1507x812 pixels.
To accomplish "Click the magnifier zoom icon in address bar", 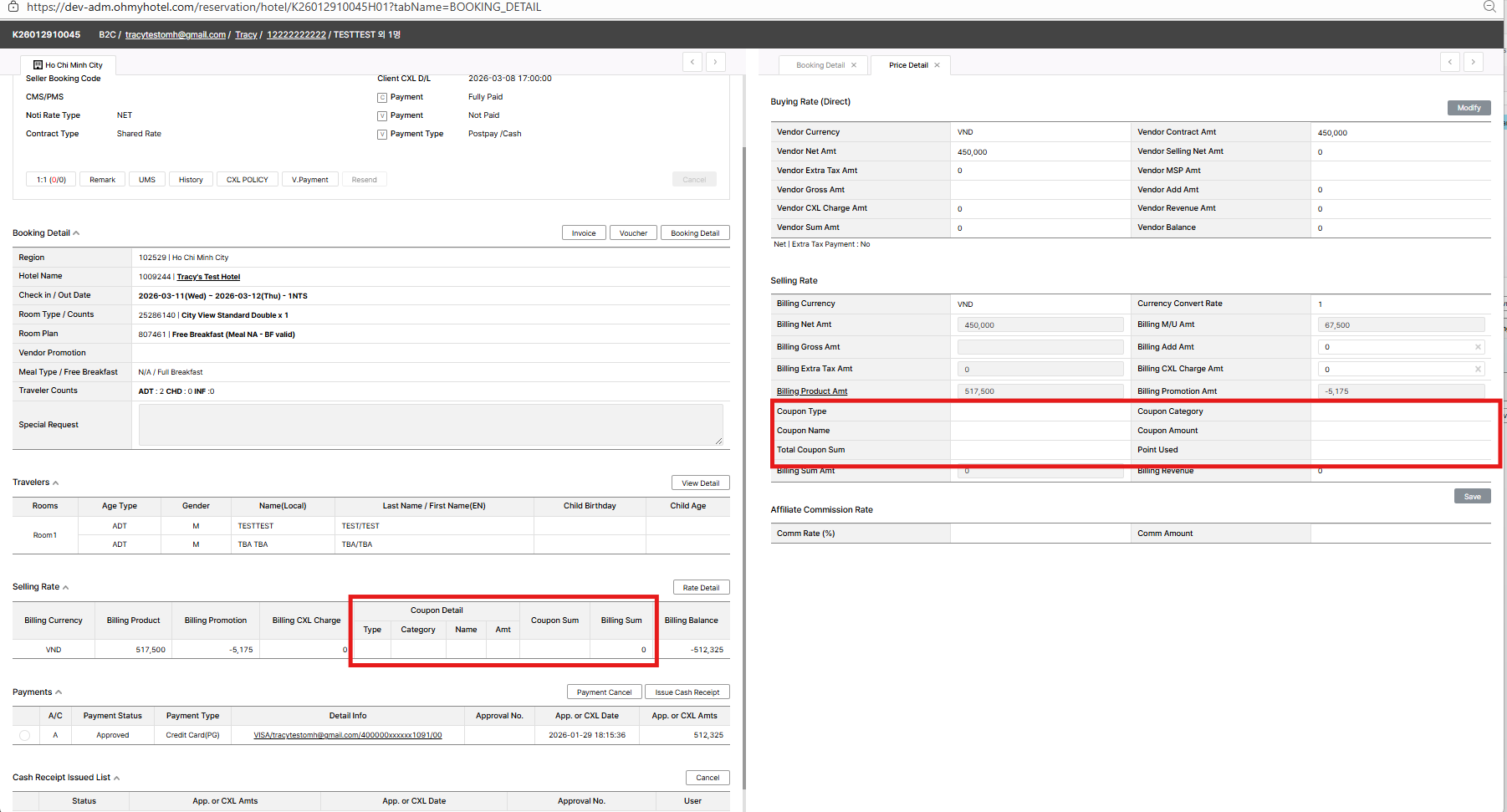I will pyautogui.click(x=1489, y=7).
